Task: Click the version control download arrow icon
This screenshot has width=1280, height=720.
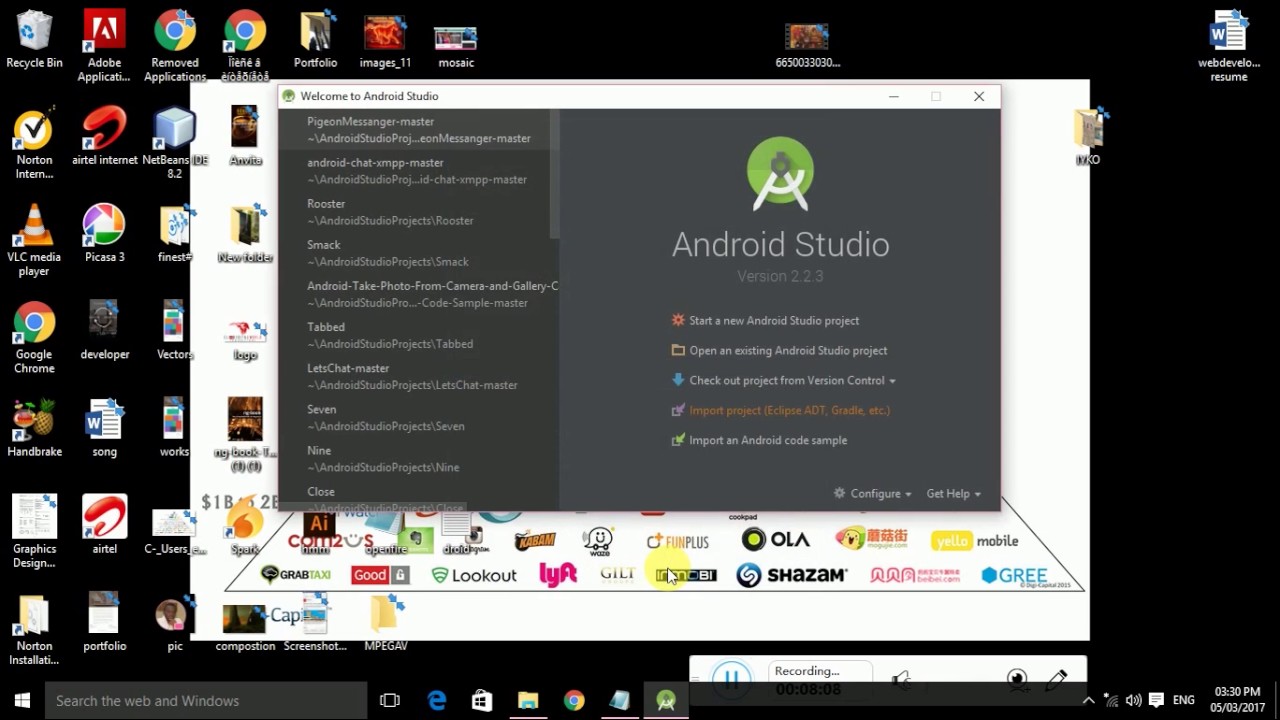Action: point(678,380)
